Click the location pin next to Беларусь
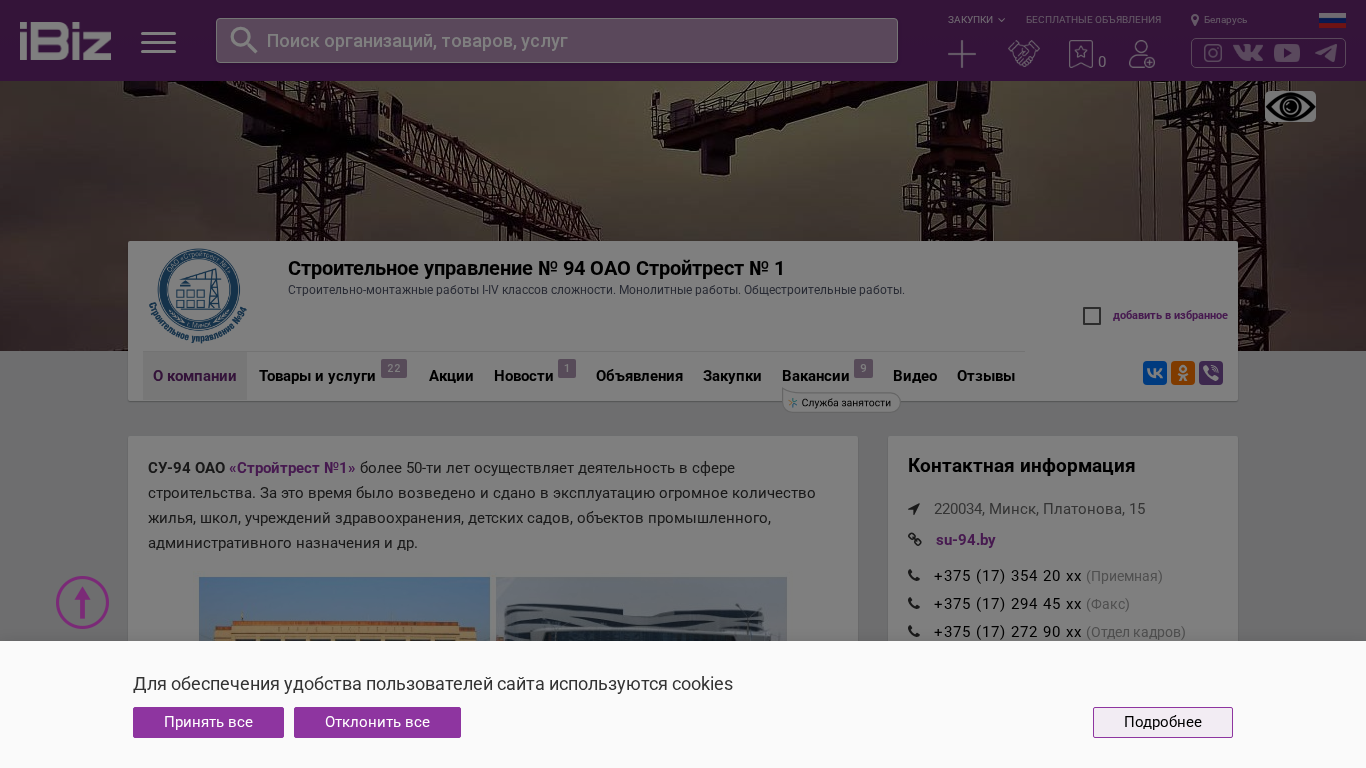1366x768 pixels. (1195, 20)
